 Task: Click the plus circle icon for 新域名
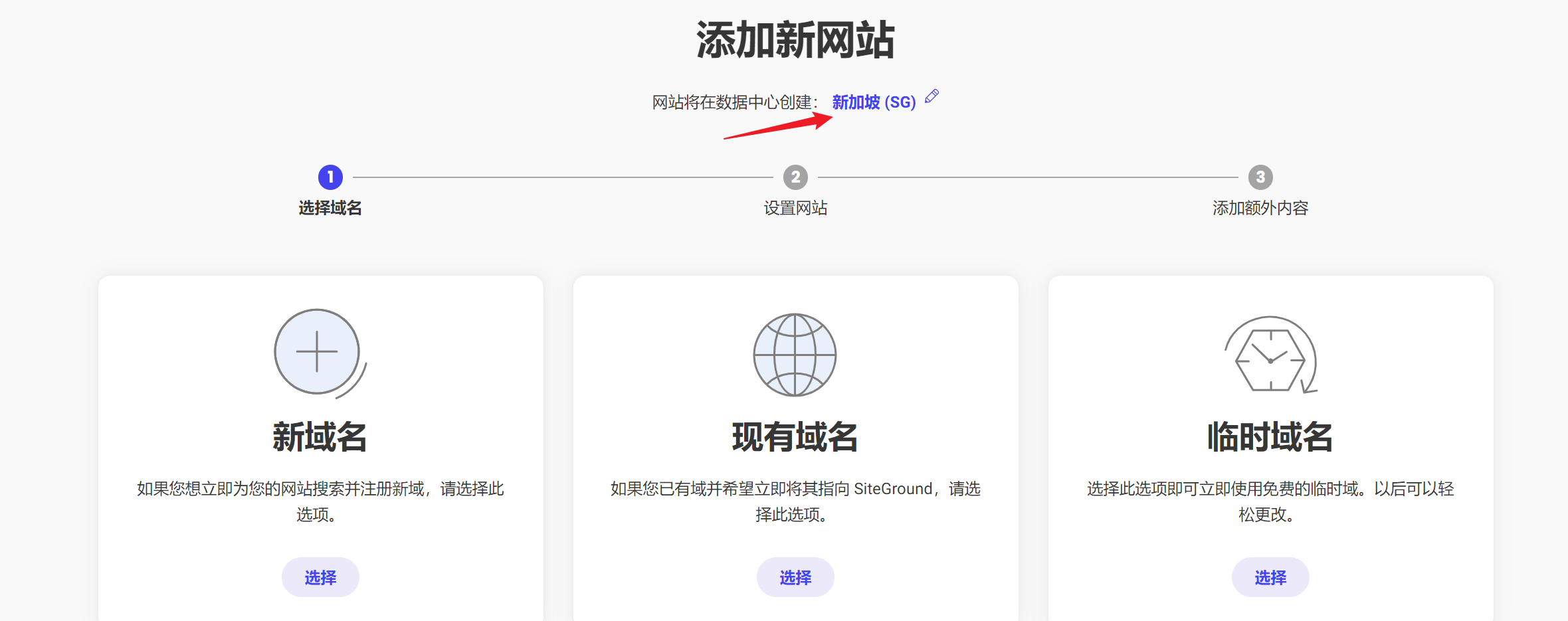tap(318, 352)
